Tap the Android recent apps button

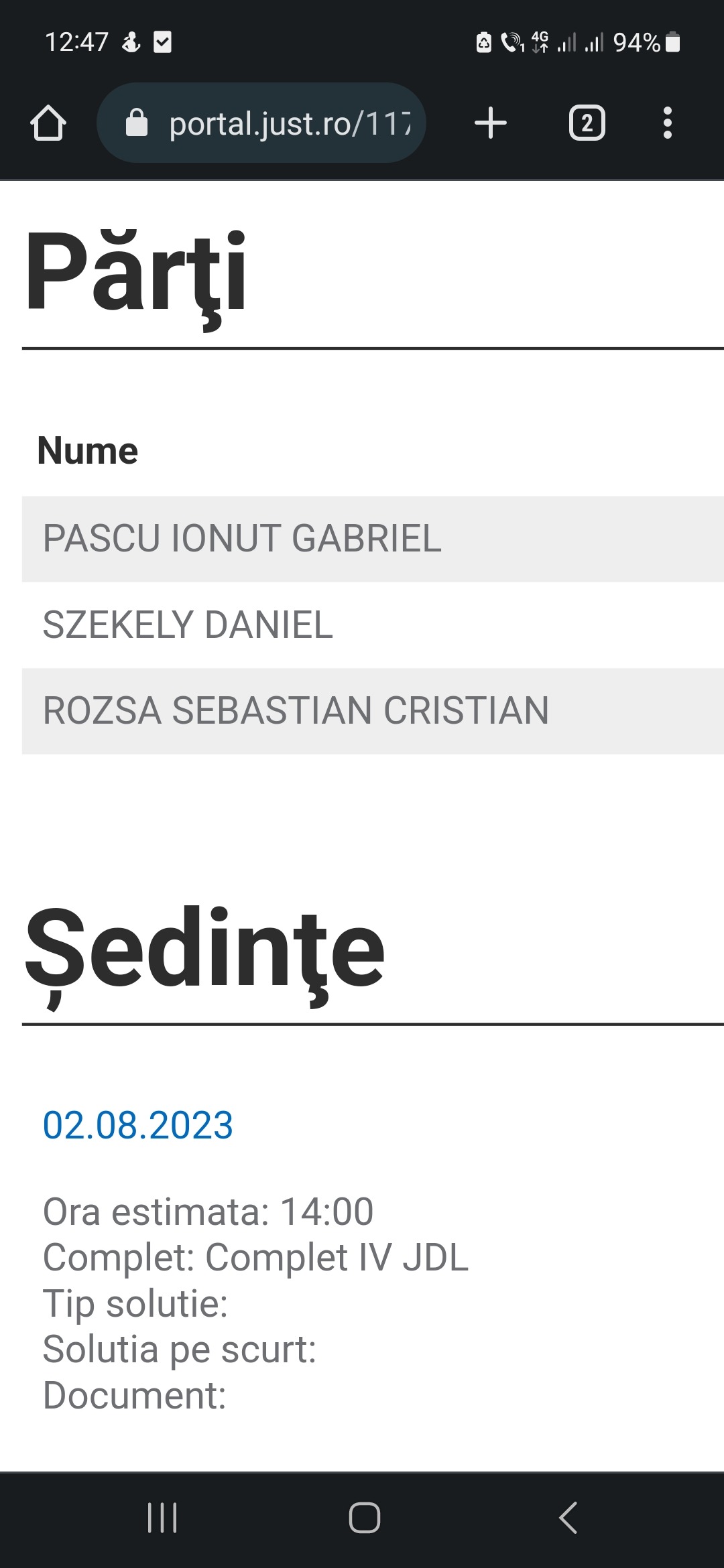tap(162, 1518)
